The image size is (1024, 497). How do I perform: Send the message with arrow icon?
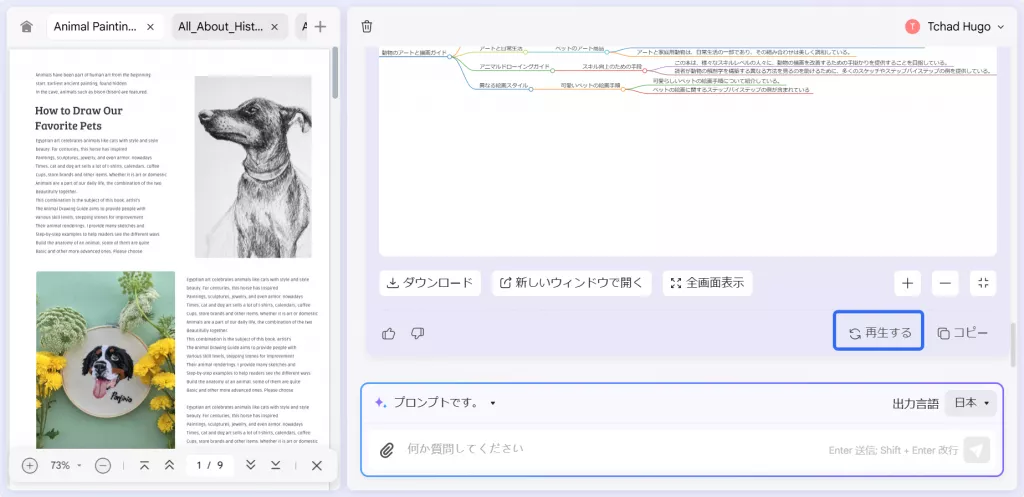point(977,449)
